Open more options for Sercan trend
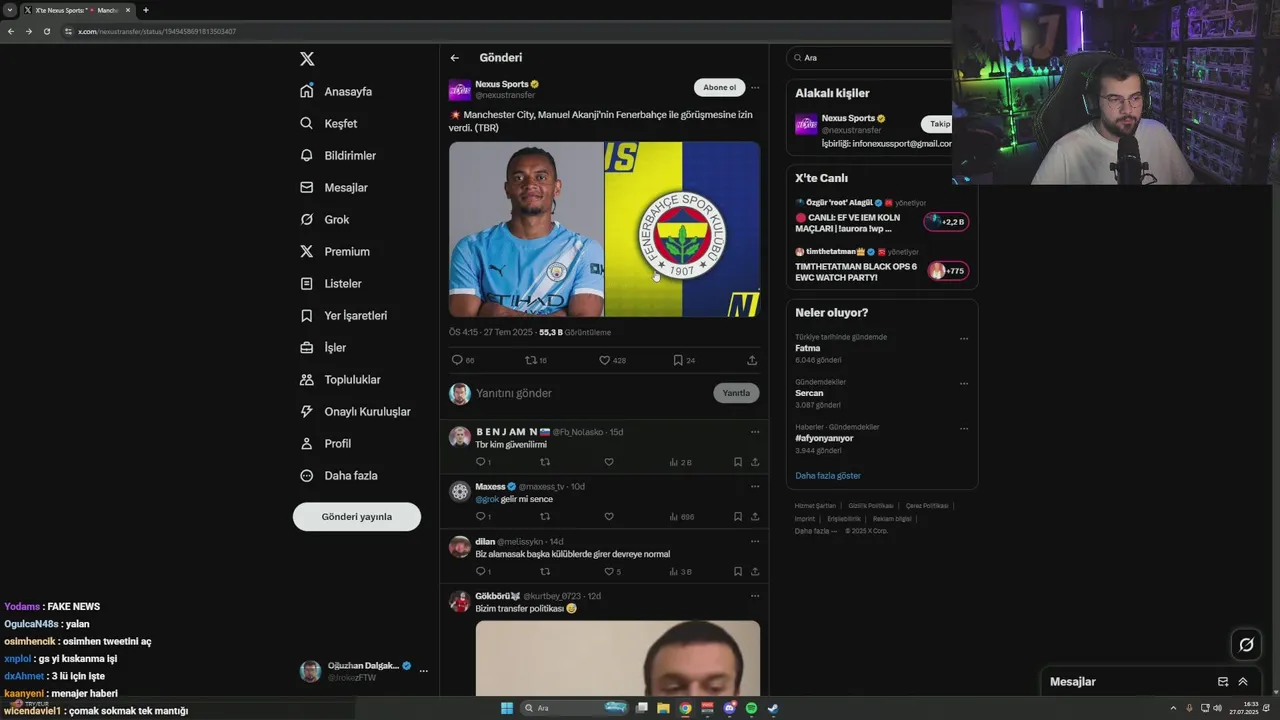Screen dimensions: 1280x720 click(x=964, y=383)
